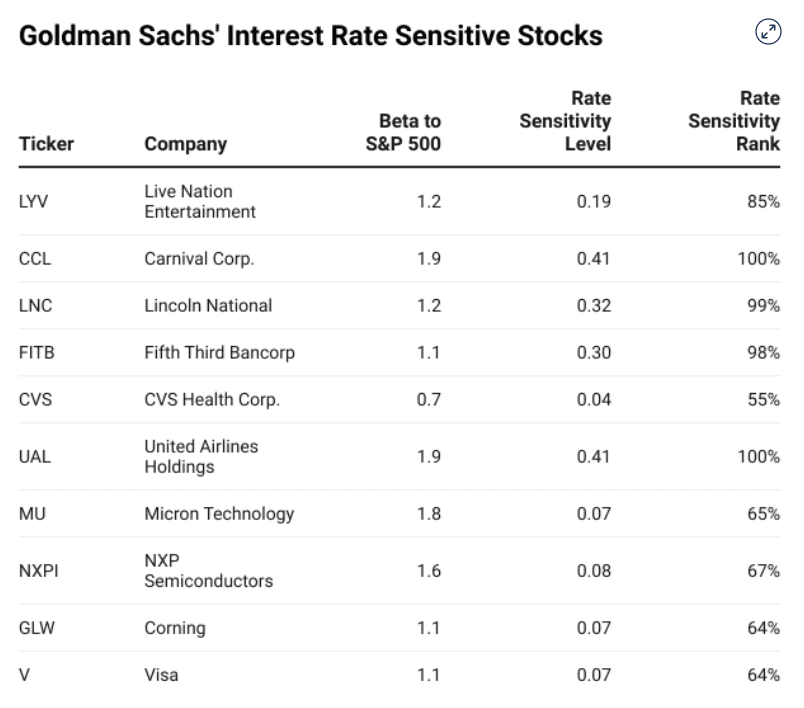Viewport: 804px width, 708px height.
Task: Click the Ticker column header
Action: click(x=46, y=144)
